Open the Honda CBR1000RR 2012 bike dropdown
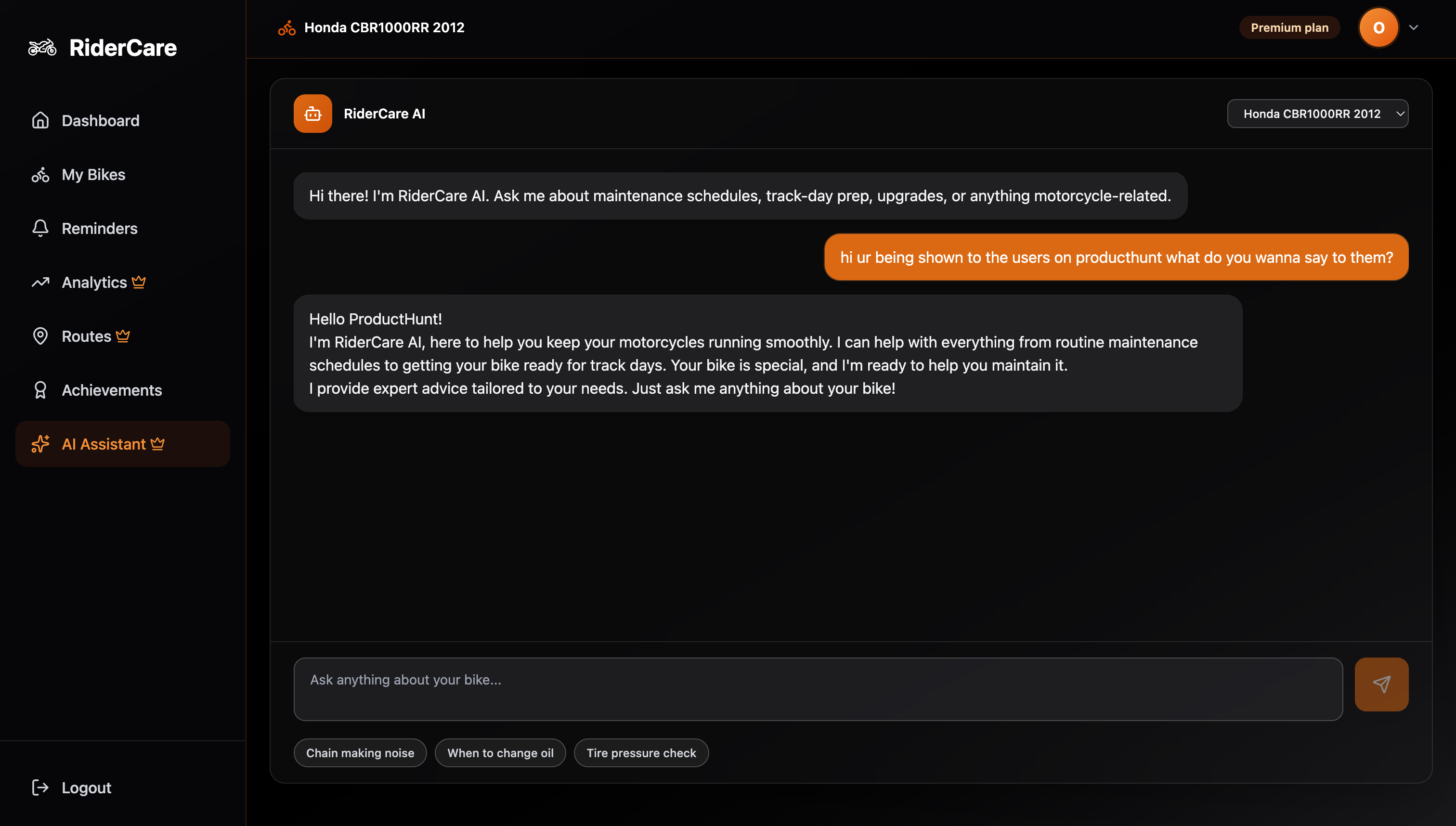 [1317, 113]
